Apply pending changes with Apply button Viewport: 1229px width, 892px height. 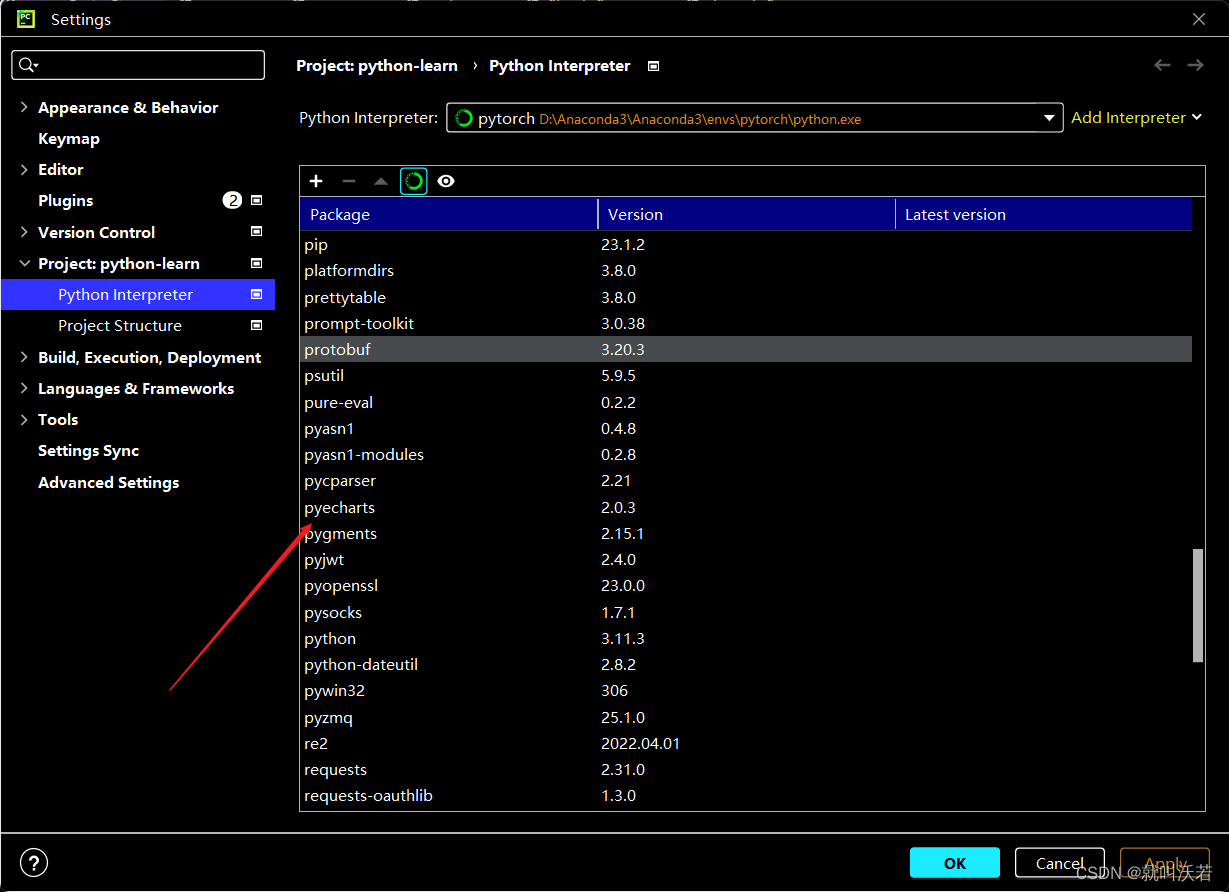[1164, 862]
